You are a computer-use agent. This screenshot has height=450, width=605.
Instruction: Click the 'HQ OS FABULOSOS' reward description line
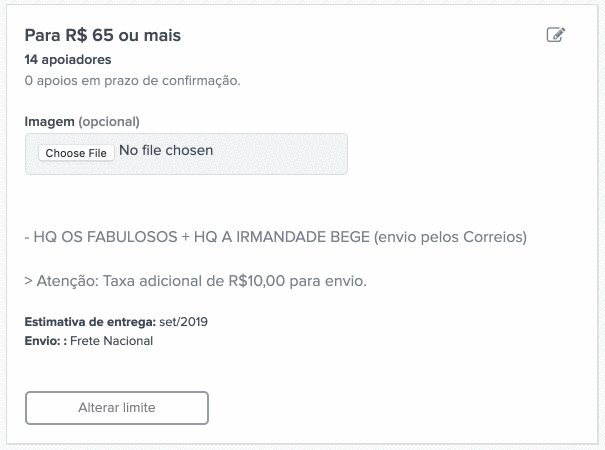[x=275, y=237]
